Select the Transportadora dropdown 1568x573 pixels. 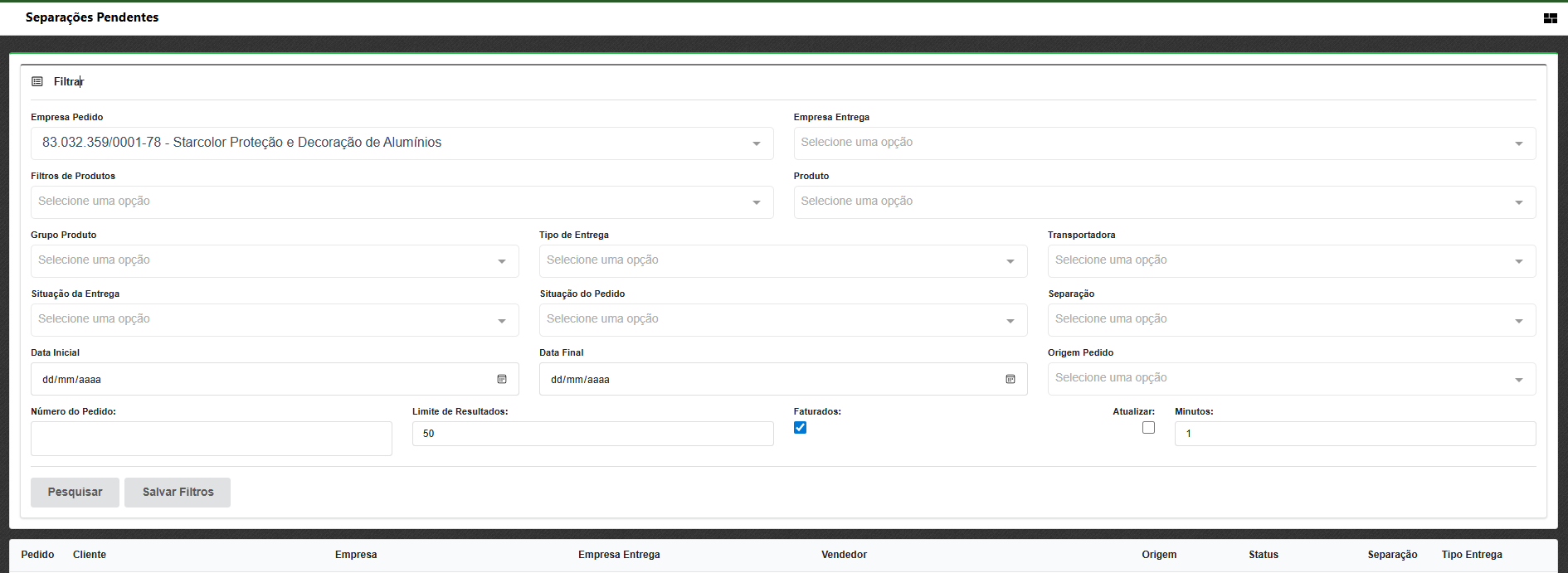click(x=1291, y=261)
